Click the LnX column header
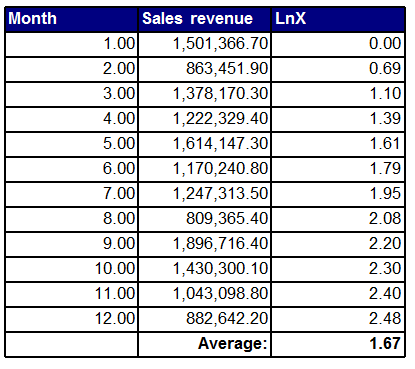 pyautogui.click(x=338, y=19)
